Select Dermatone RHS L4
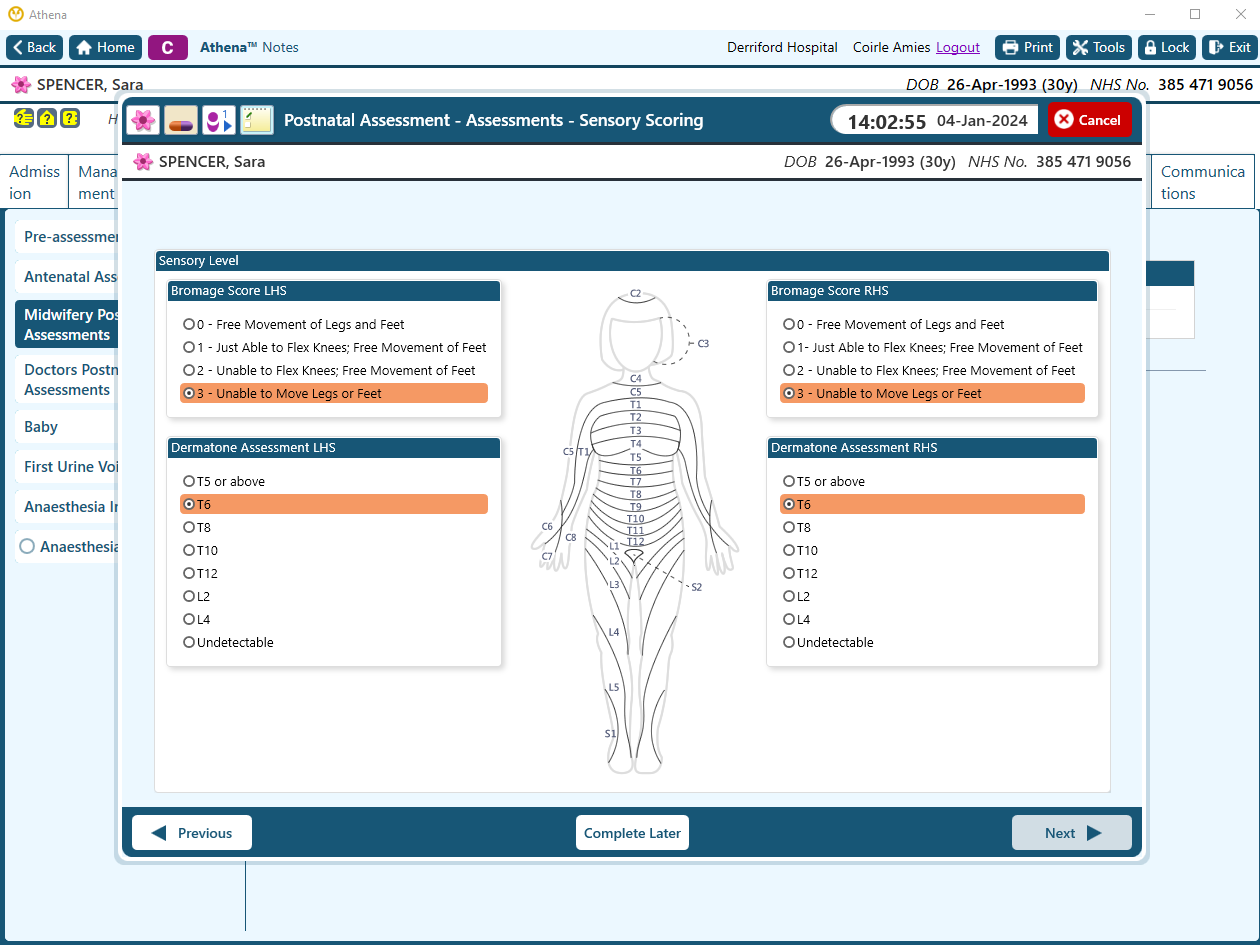 [x=932, y=619]
